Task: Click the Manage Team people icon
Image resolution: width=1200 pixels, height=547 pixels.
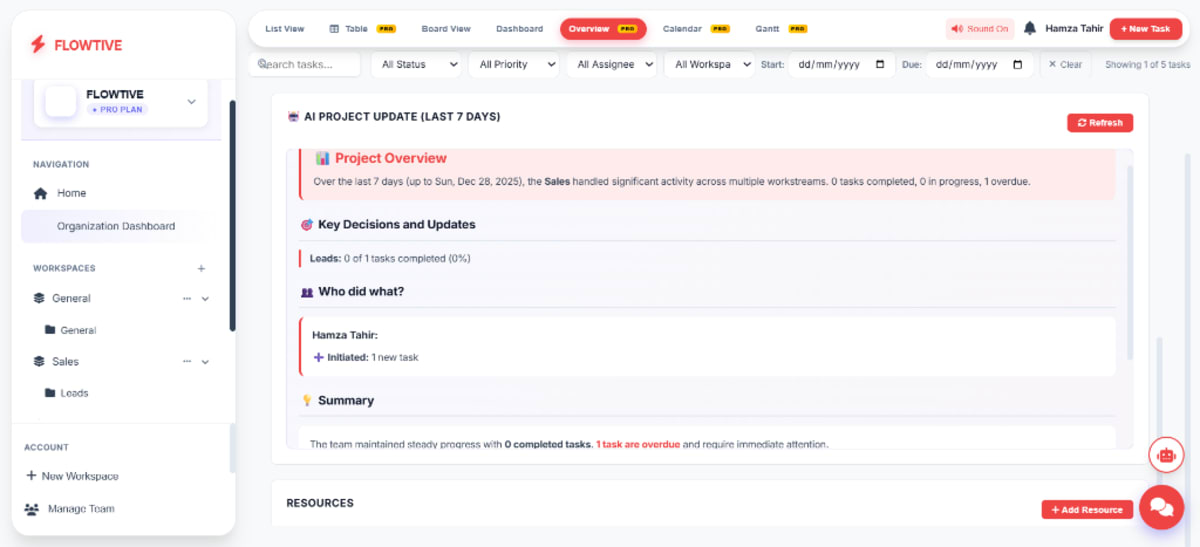Action: point(31,509)
